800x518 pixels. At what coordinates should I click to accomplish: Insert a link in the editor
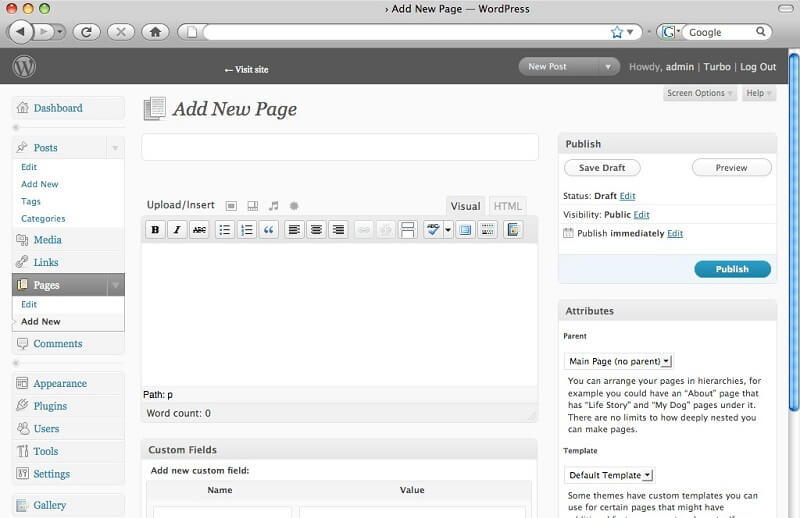click(363, 230)
